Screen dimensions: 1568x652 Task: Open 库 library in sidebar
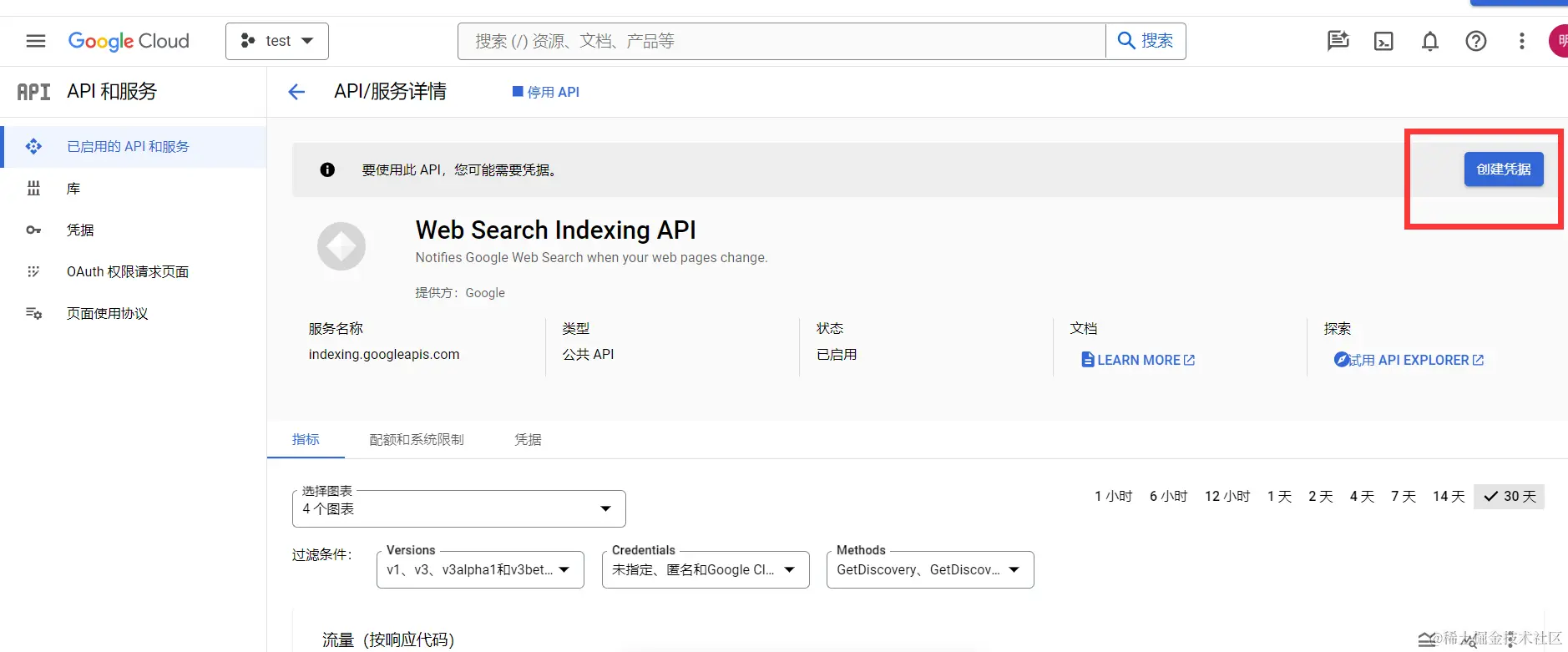click(134, 189)
